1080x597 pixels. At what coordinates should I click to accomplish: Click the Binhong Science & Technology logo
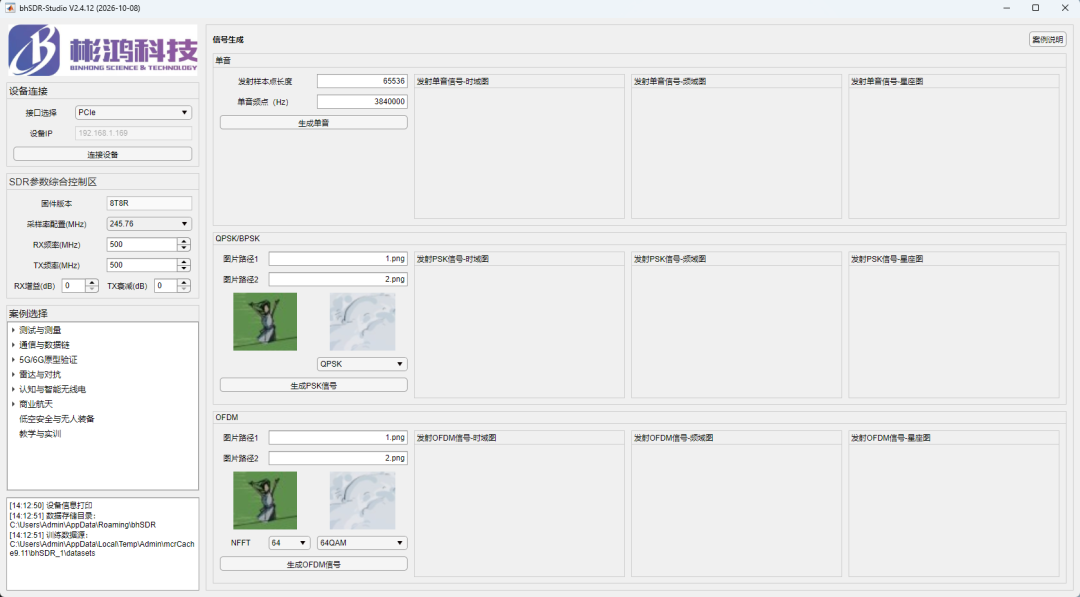(103, 50)
